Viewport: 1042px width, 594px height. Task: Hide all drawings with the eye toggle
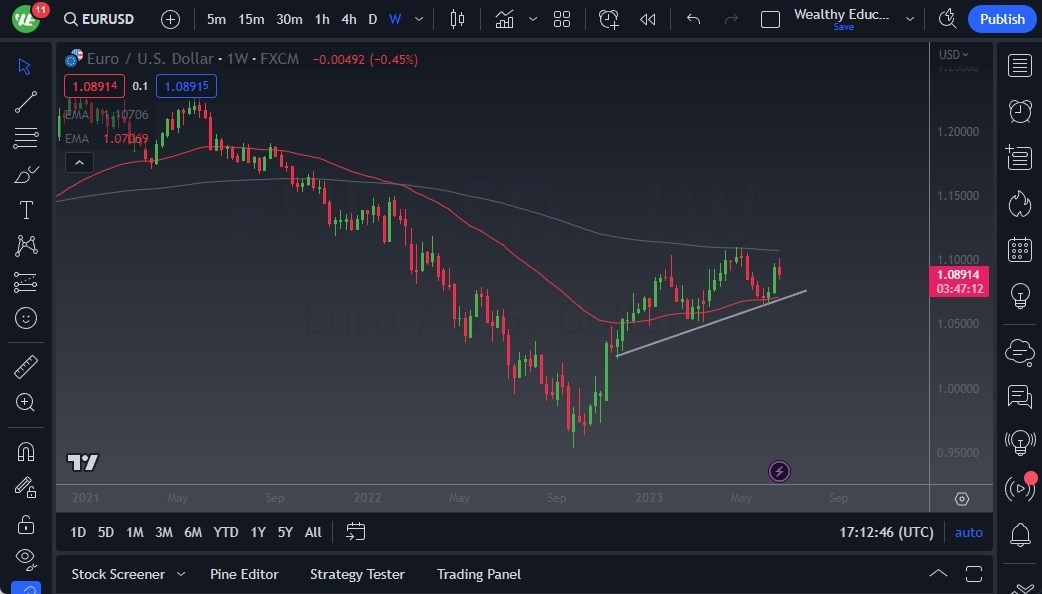tap(26, 559)
